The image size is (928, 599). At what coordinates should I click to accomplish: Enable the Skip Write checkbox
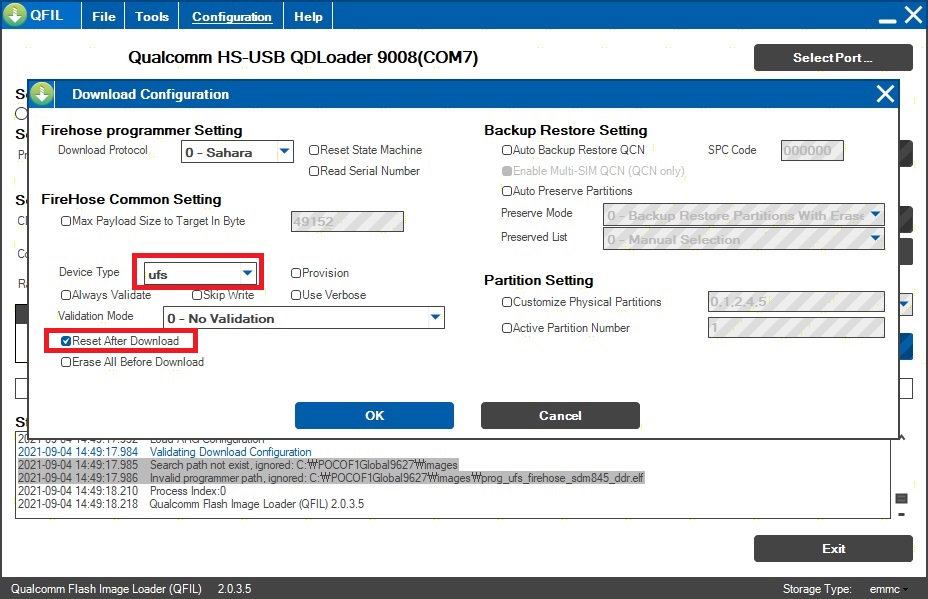(197, 295)
